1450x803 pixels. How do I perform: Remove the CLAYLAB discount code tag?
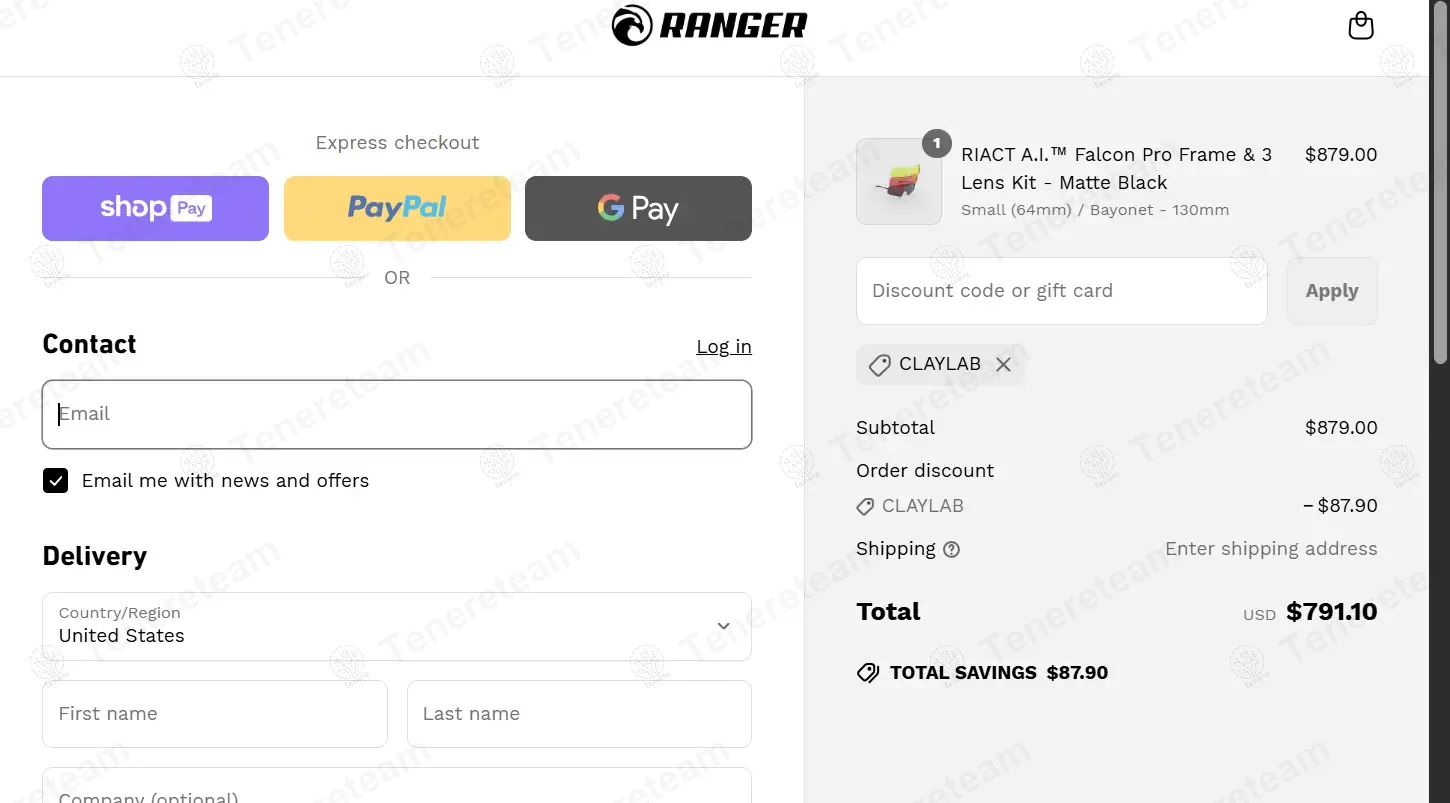click(x=1003, y=364)
